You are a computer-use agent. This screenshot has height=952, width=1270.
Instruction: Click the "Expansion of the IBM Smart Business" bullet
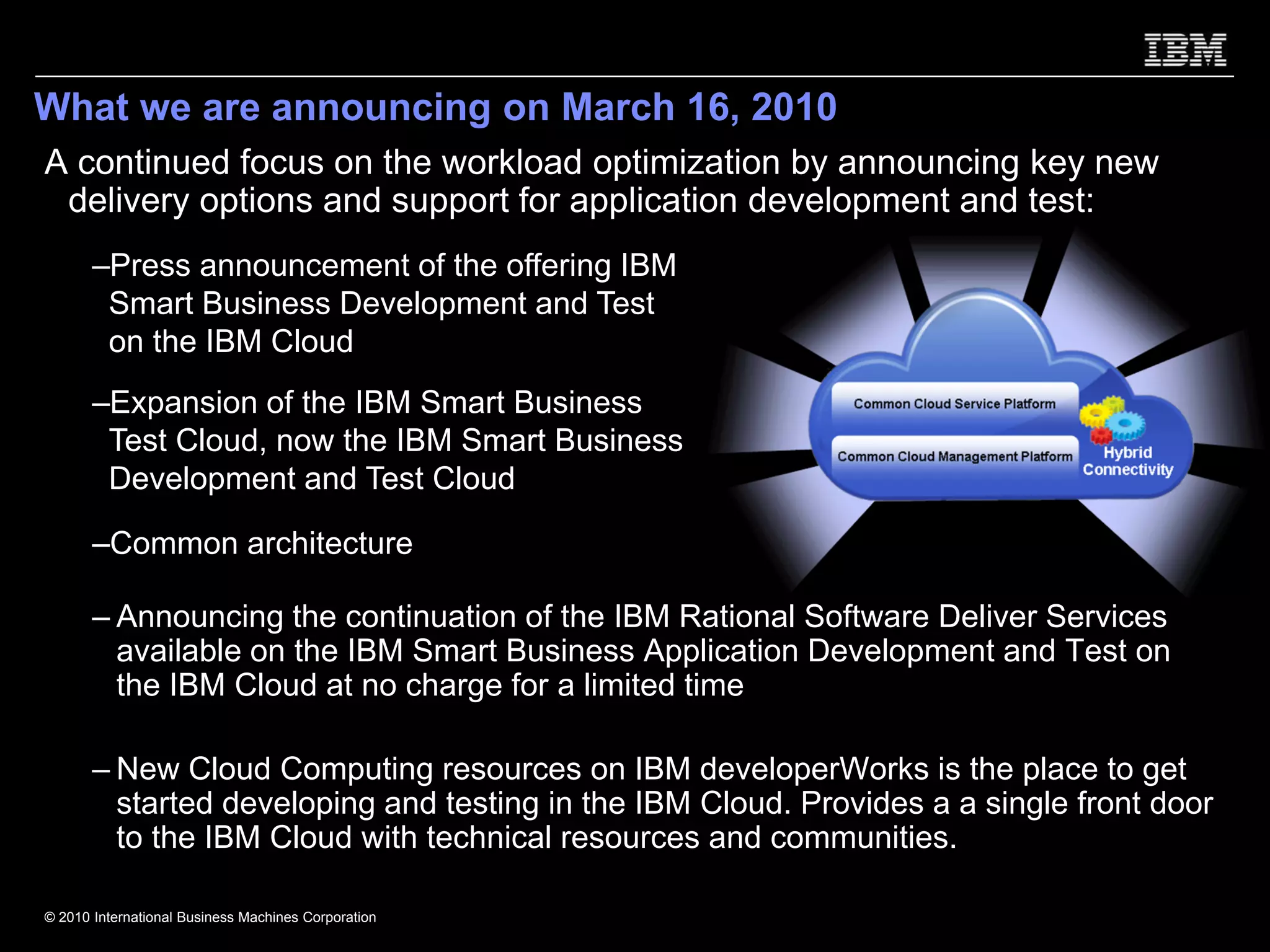pyautogui.click(x=387, y=441)
